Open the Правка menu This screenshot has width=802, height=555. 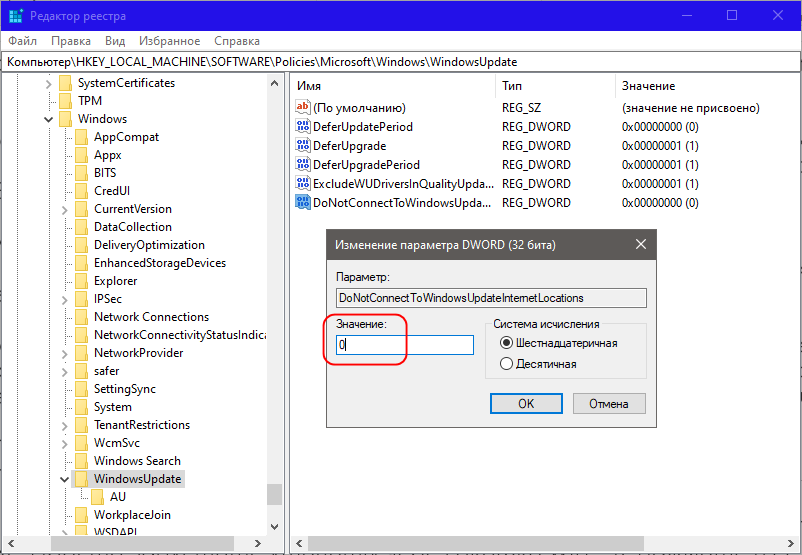pyautogui.click(x=71, y=40)
